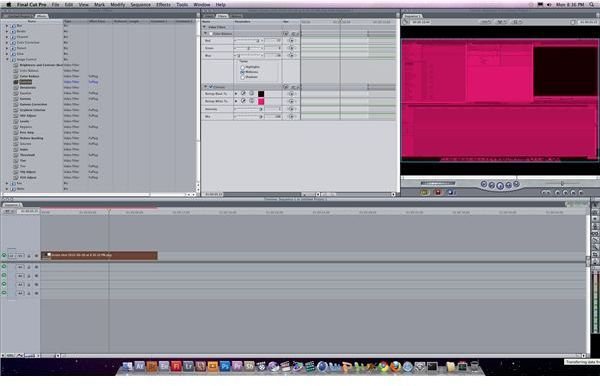This screenshot has width=600, height=386.
Task: Select the pink color swatch in filter parameters
Action: 261,101
